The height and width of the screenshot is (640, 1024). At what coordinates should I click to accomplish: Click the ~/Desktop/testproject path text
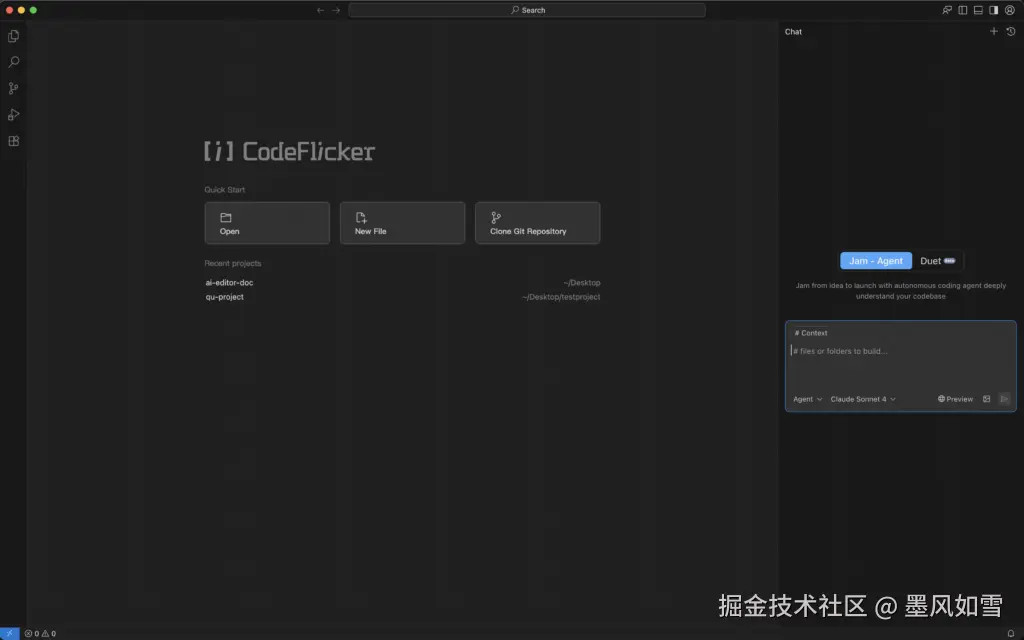tap(561, 297)
